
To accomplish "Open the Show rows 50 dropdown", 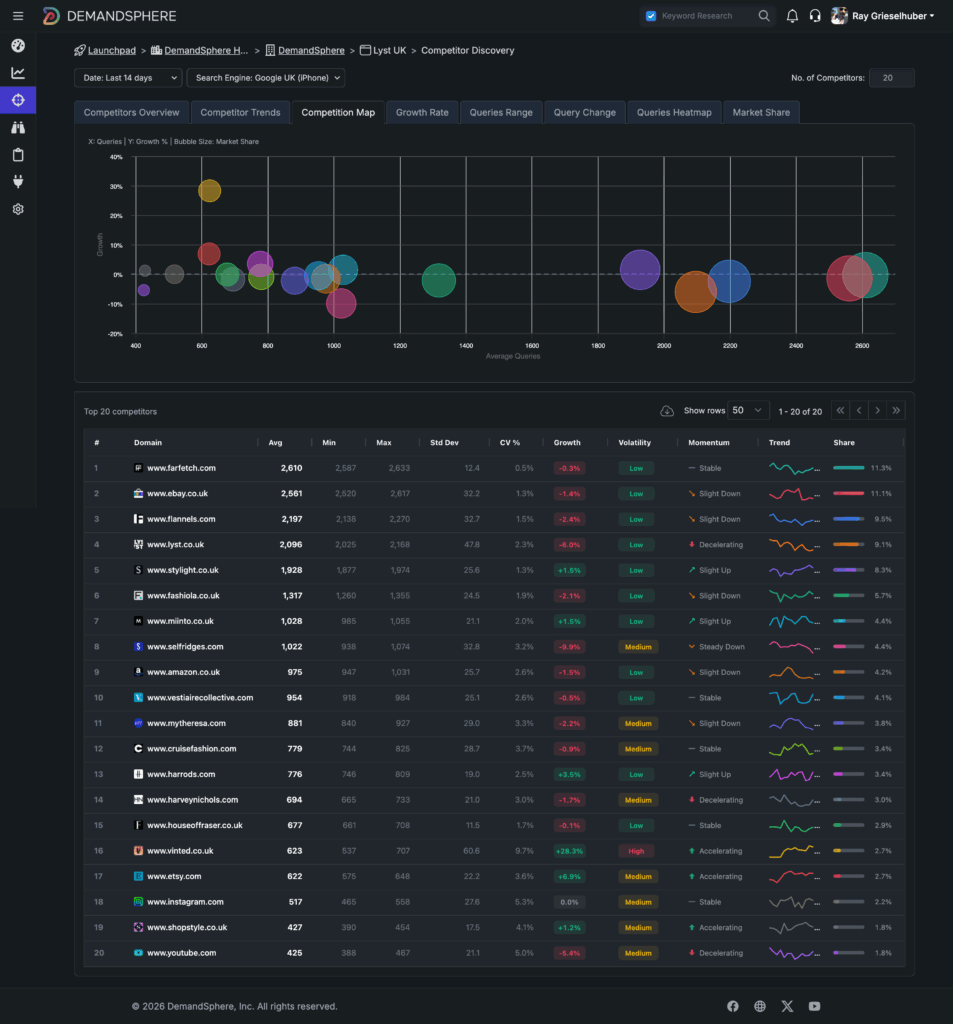I will (748, 410).
